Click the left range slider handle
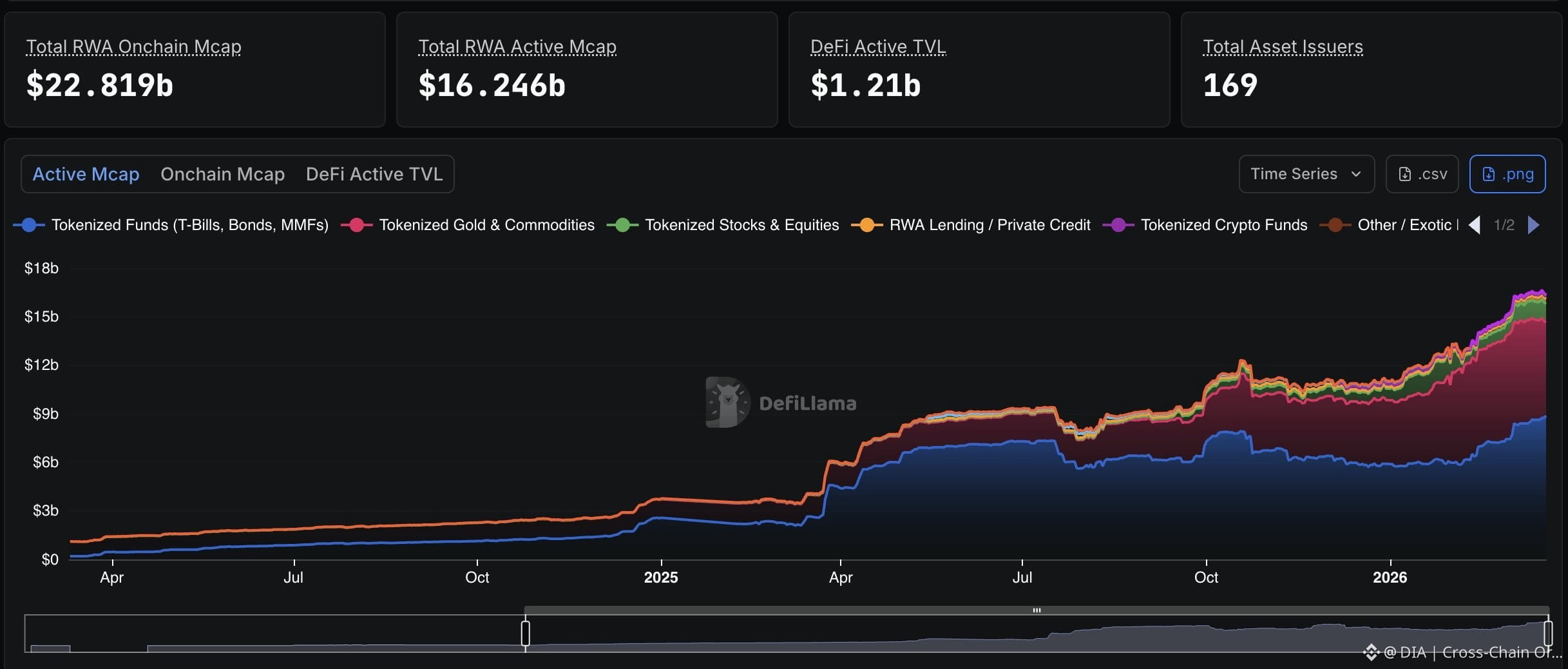 526,633
